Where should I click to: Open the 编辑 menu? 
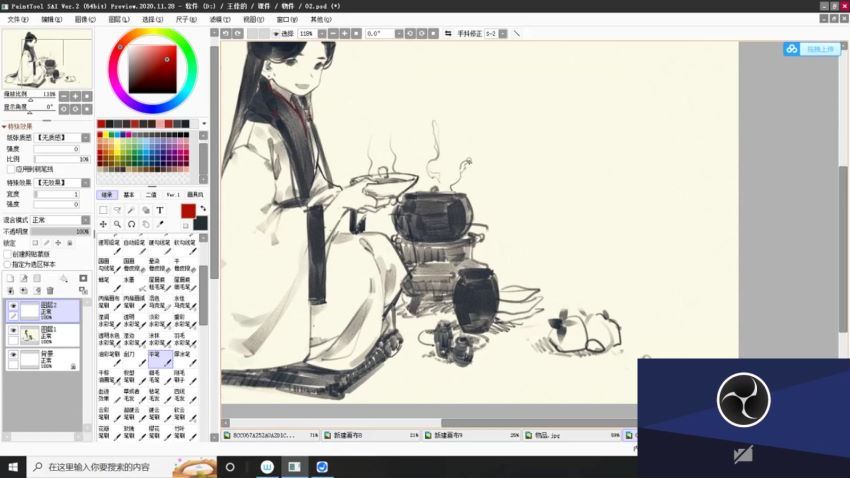tap(51, 20)
